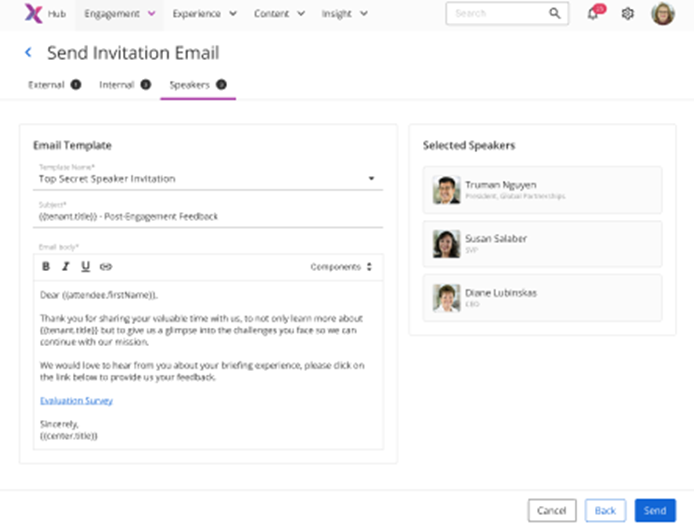
Task: Click the Cancel button
Action: pos(552,510)
